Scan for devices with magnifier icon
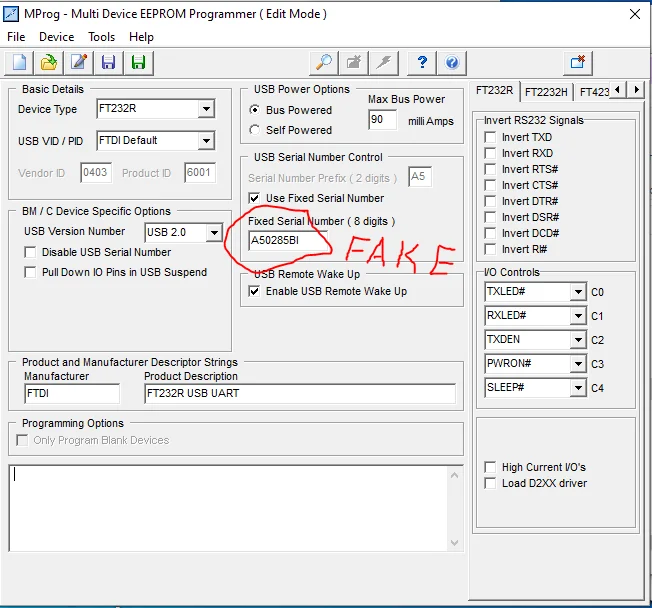The height and width of the screenshot is (608, 652). [x=324, y=63]
